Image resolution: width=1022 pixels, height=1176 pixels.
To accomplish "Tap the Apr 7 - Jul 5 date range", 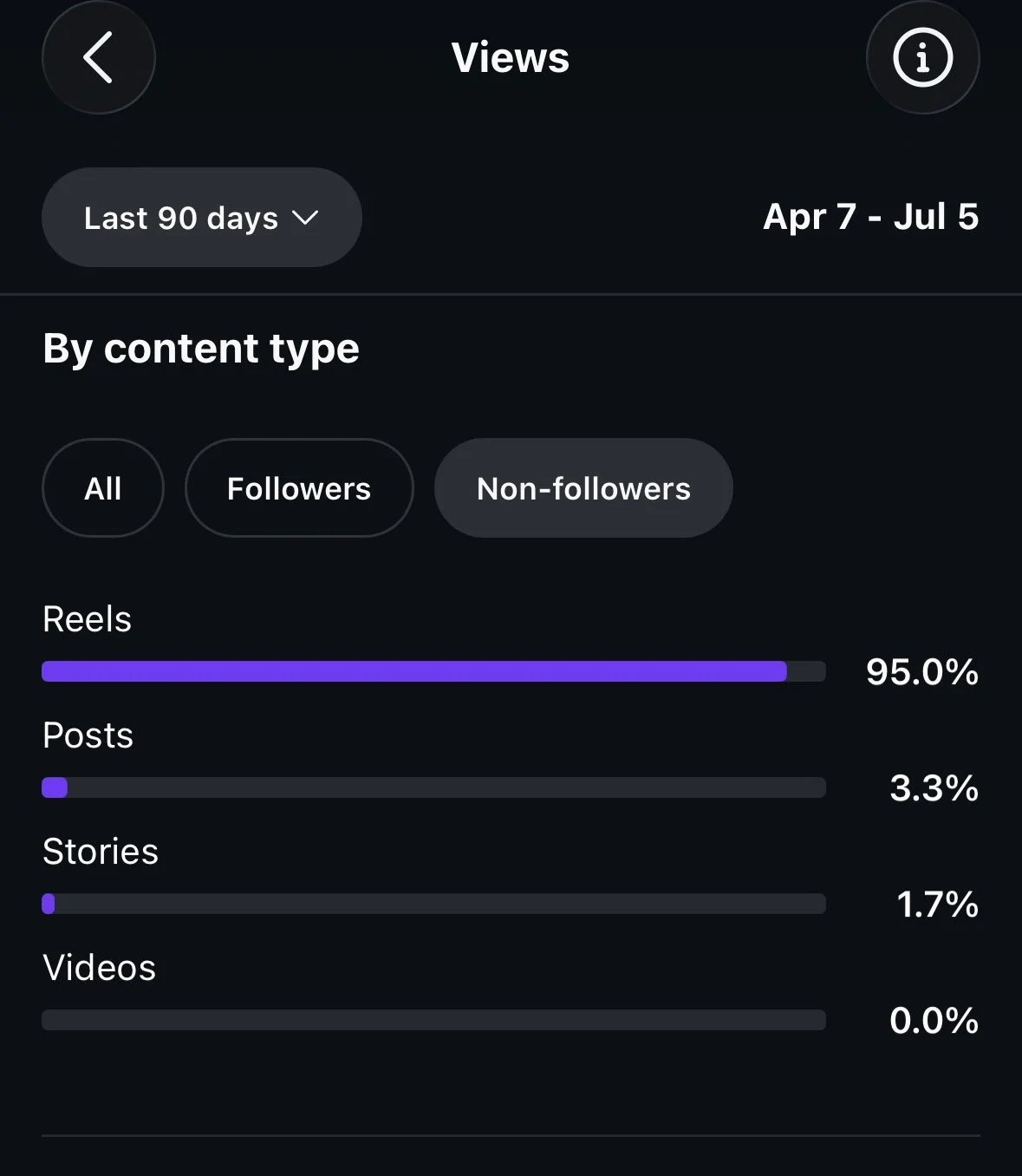I will click(871, 217).
